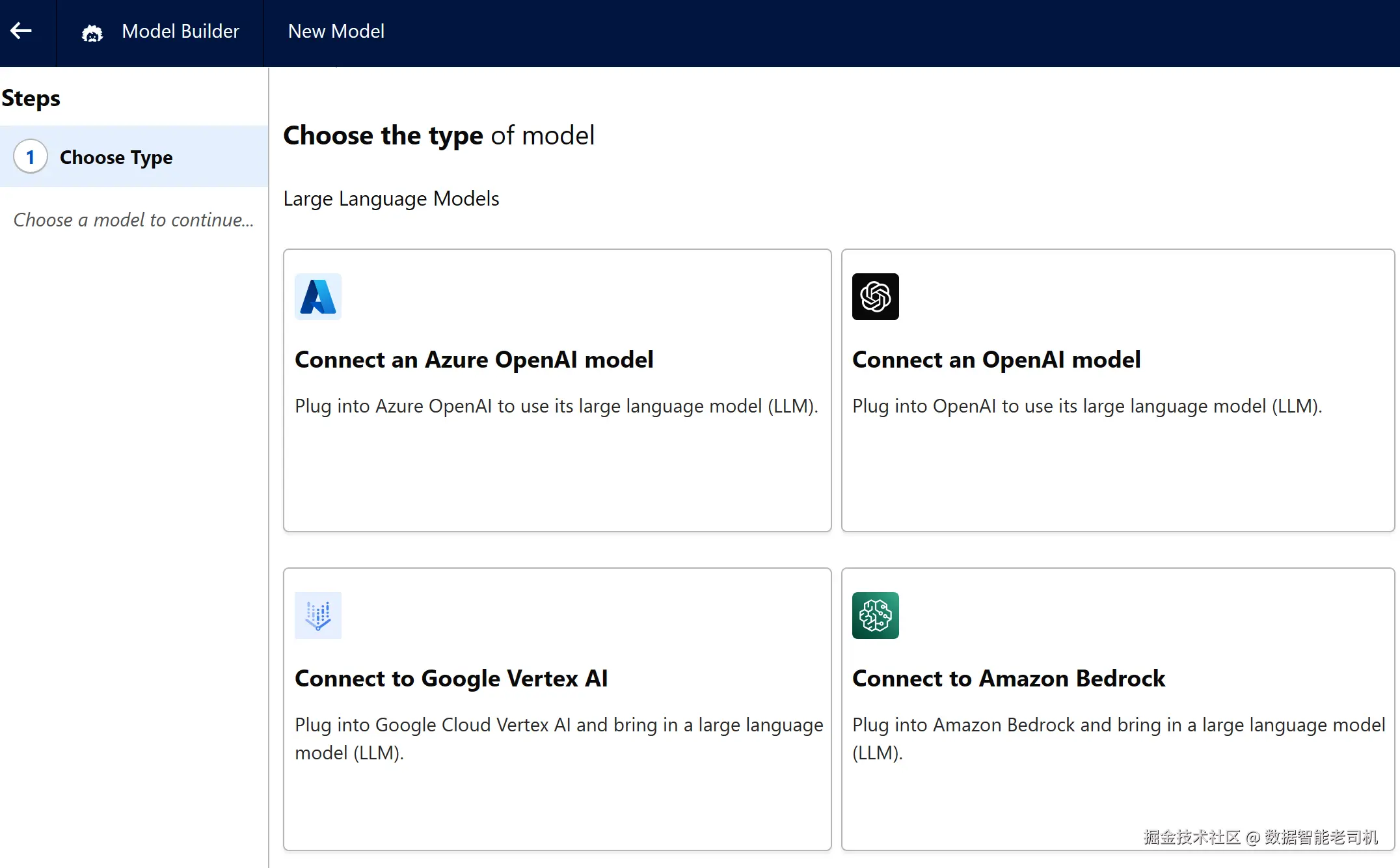The image size is (1400, 868).
Task: Select the Choose Type step
Action: pyautogui.click(x=116, y=157)
